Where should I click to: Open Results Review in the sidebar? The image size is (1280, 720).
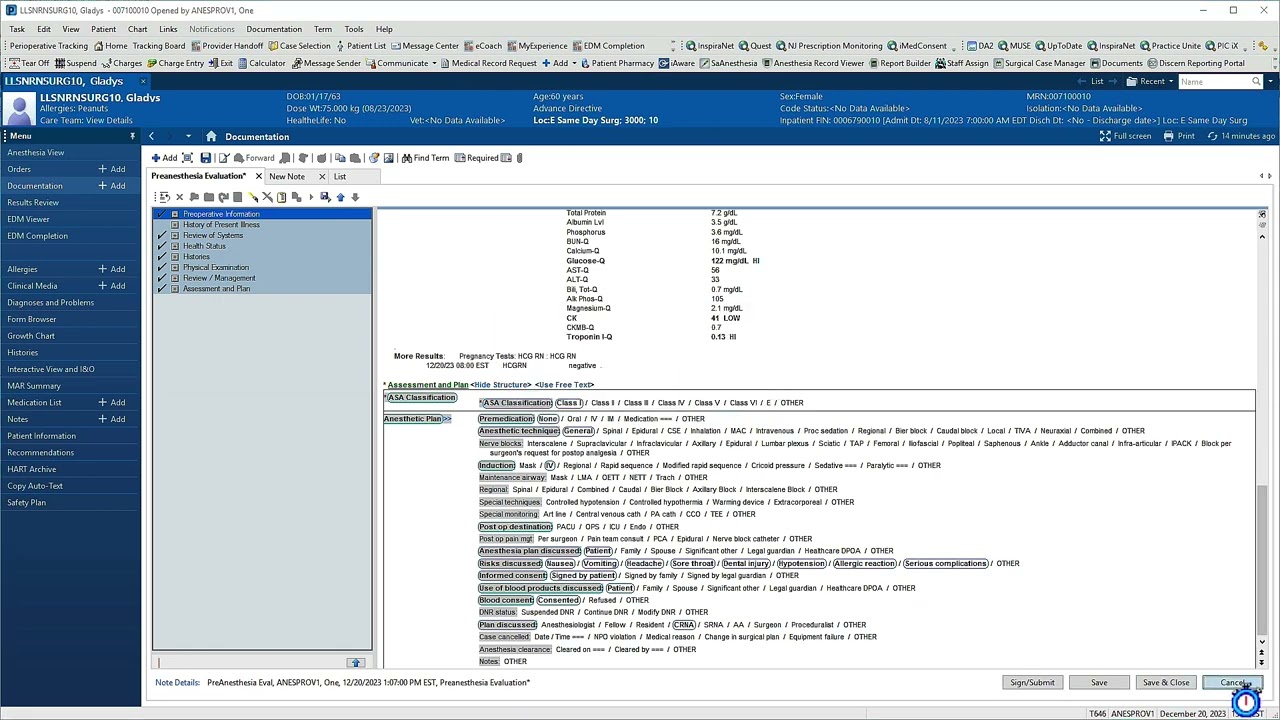33,202
